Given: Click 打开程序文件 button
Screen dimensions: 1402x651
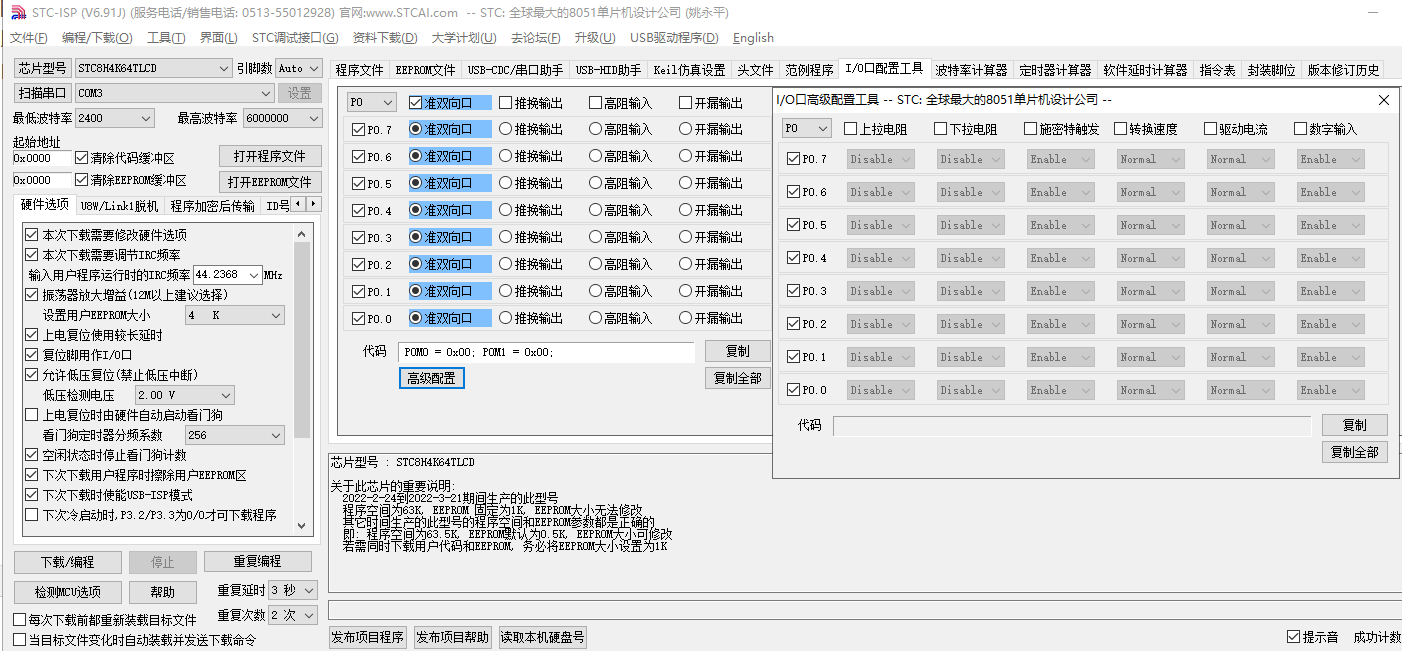Looking at the screenshot, I should (270, 156).
